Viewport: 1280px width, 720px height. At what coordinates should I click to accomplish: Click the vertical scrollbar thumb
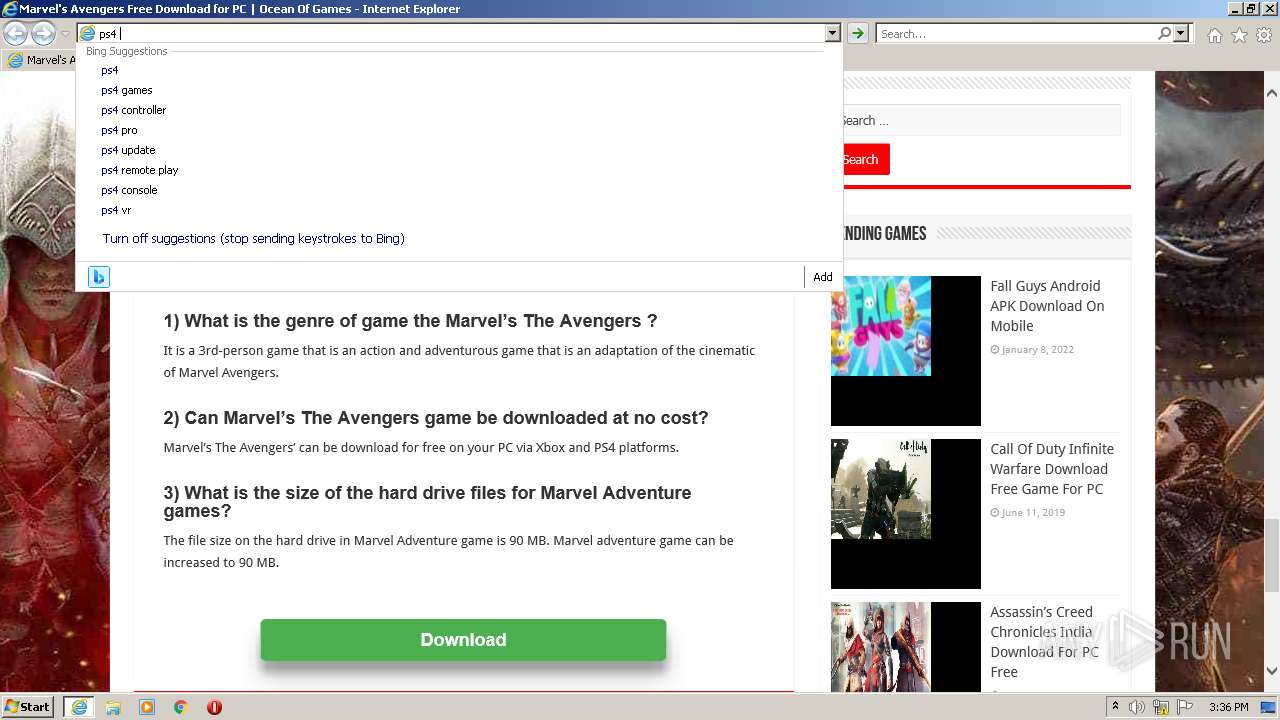point(1271,555)
